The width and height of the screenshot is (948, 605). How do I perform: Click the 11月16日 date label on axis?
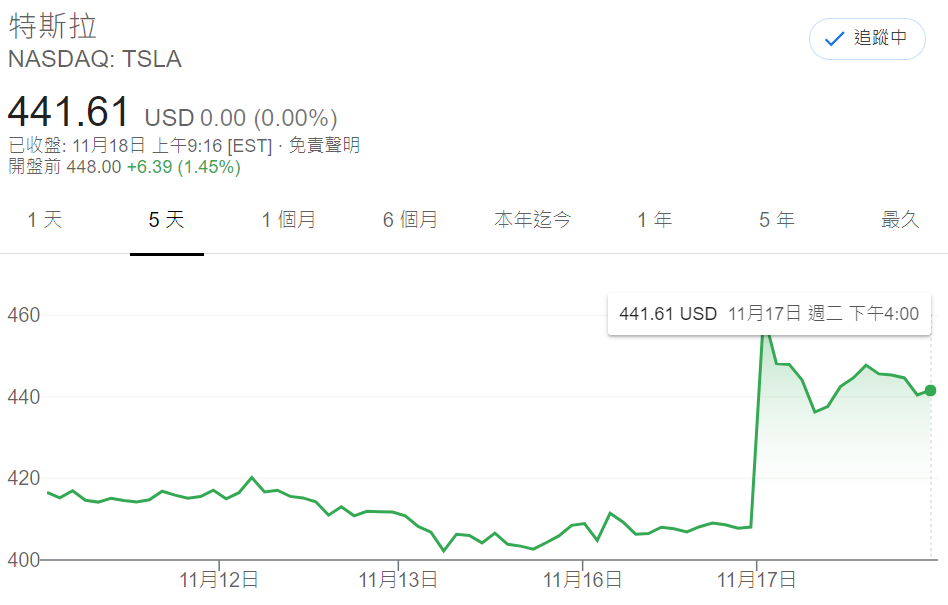582,580
